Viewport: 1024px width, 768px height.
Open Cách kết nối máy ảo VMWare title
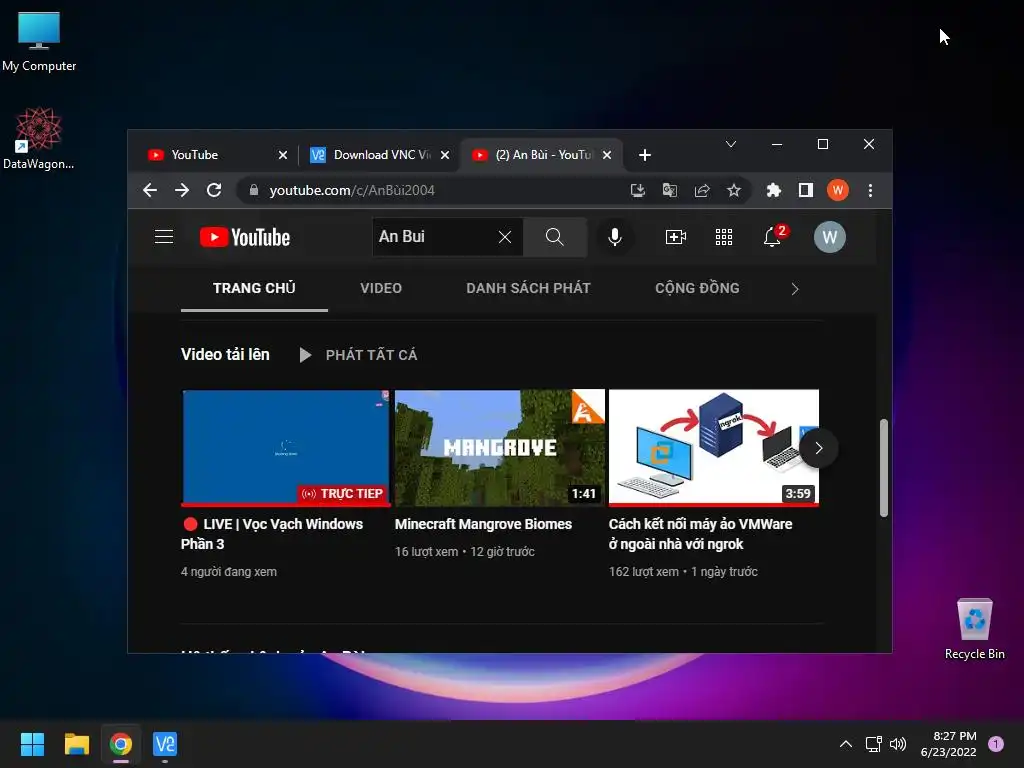[x=700, y=534]
